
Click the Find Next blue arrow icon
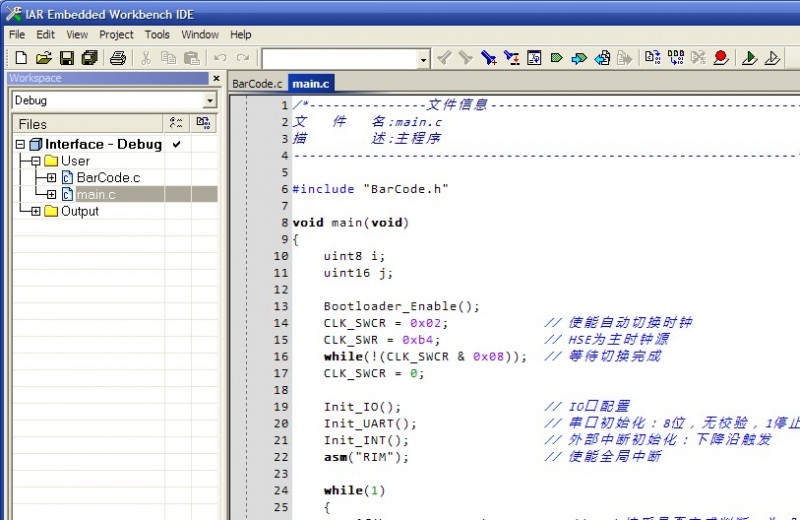click(x=579, y=58)
